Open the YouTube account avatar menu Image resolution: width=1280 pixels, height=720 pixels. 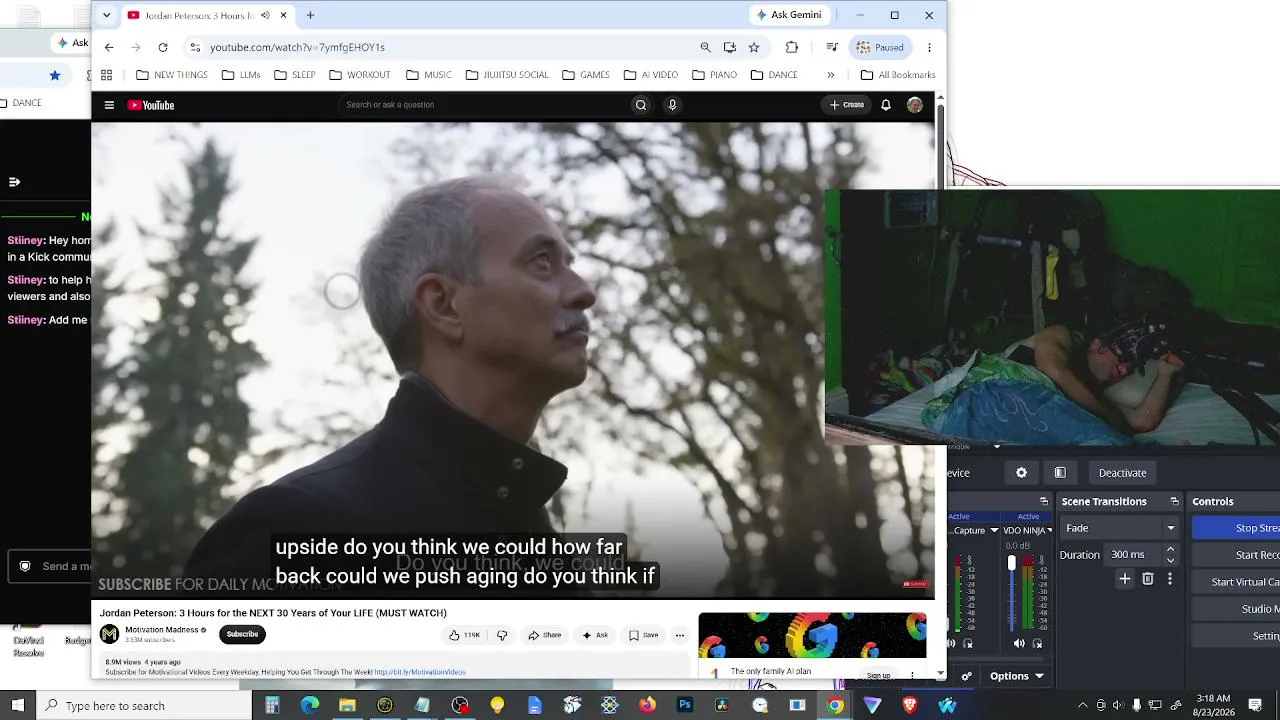[915, 105]
